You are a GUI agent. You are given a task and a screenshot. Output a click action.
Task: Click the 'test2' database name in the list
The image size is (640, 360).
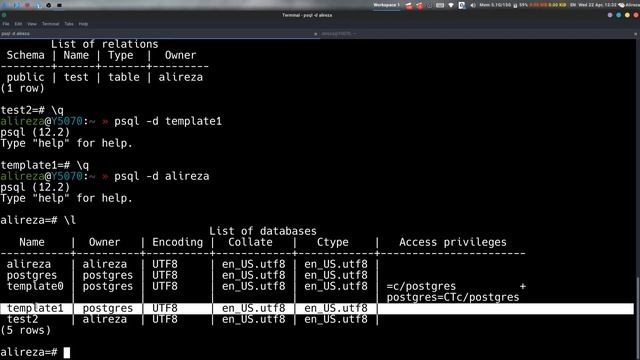pos(22,319)
